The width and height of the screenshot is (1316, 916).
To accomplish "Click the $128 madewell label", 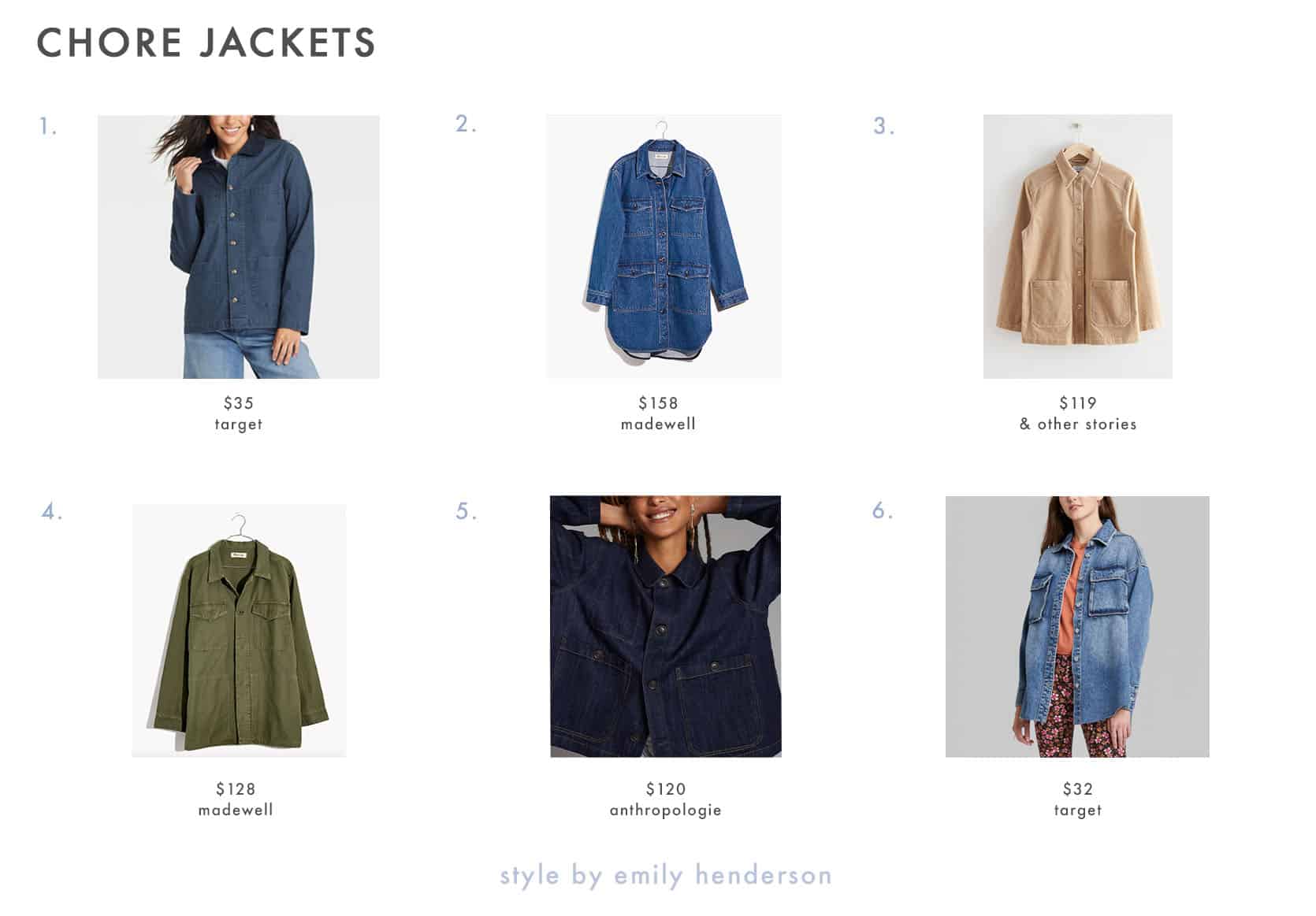I will 236,799.
